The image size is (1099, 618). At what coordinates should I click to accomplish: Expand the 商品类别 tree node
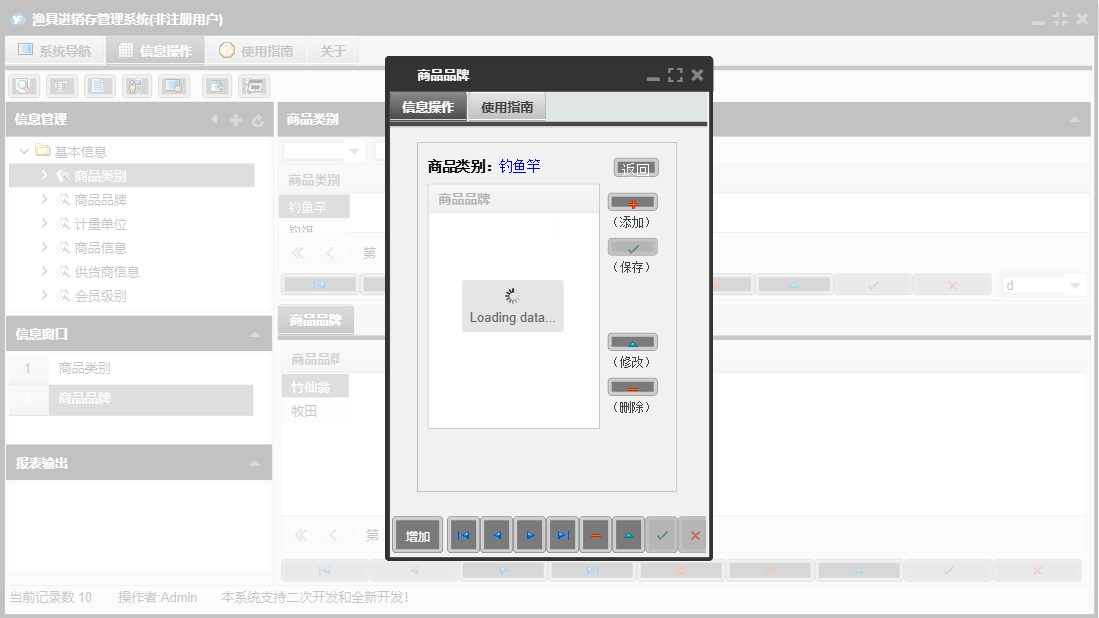click(44, 175)
